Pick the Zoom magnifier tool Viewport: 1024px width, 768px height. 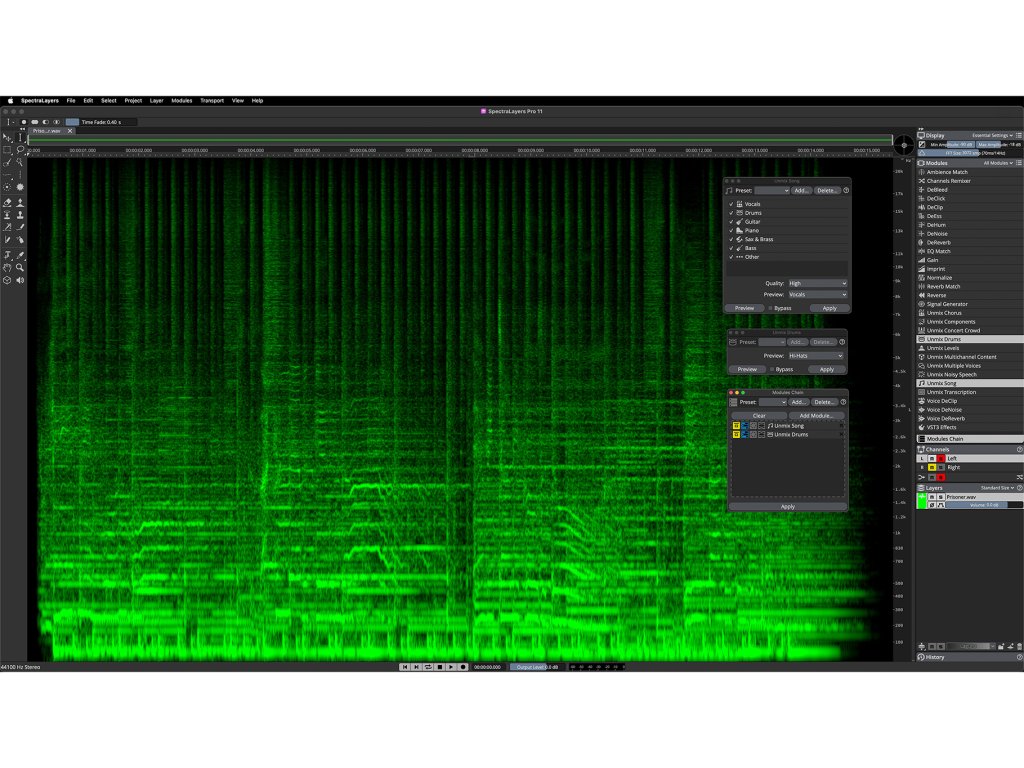pyautogui.click(x=20, y=268)
